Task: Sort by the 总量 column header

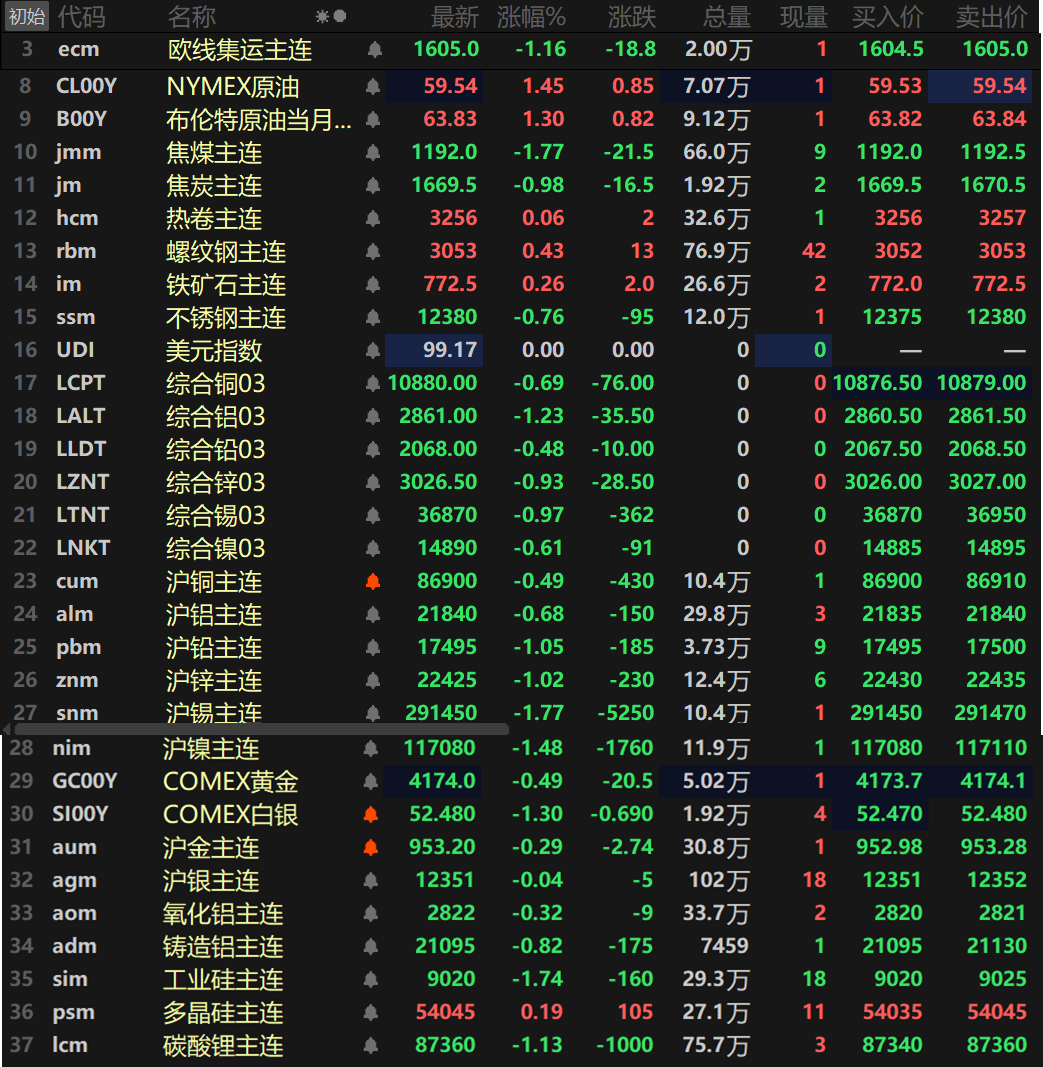Action: (726, 17)
